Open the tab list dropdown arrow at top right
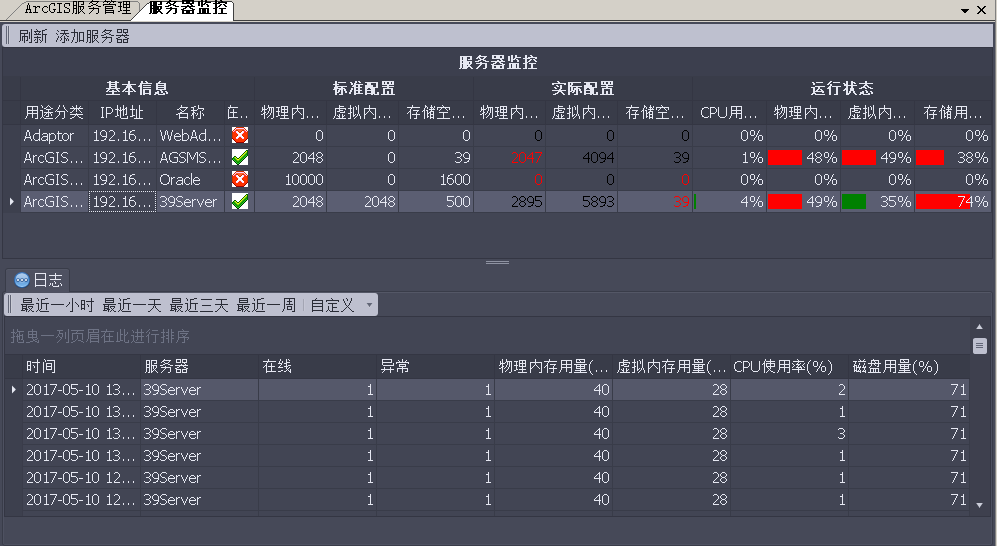Screen dimensions: 997x546 click(x=965, y=10)
